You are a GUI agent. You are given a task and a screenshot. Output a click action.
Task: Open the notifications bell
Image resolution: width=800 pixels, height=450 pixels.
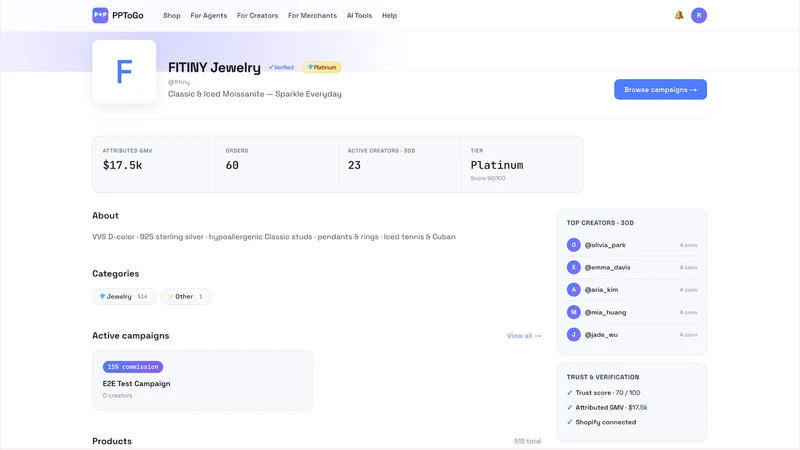click(679, 15)
